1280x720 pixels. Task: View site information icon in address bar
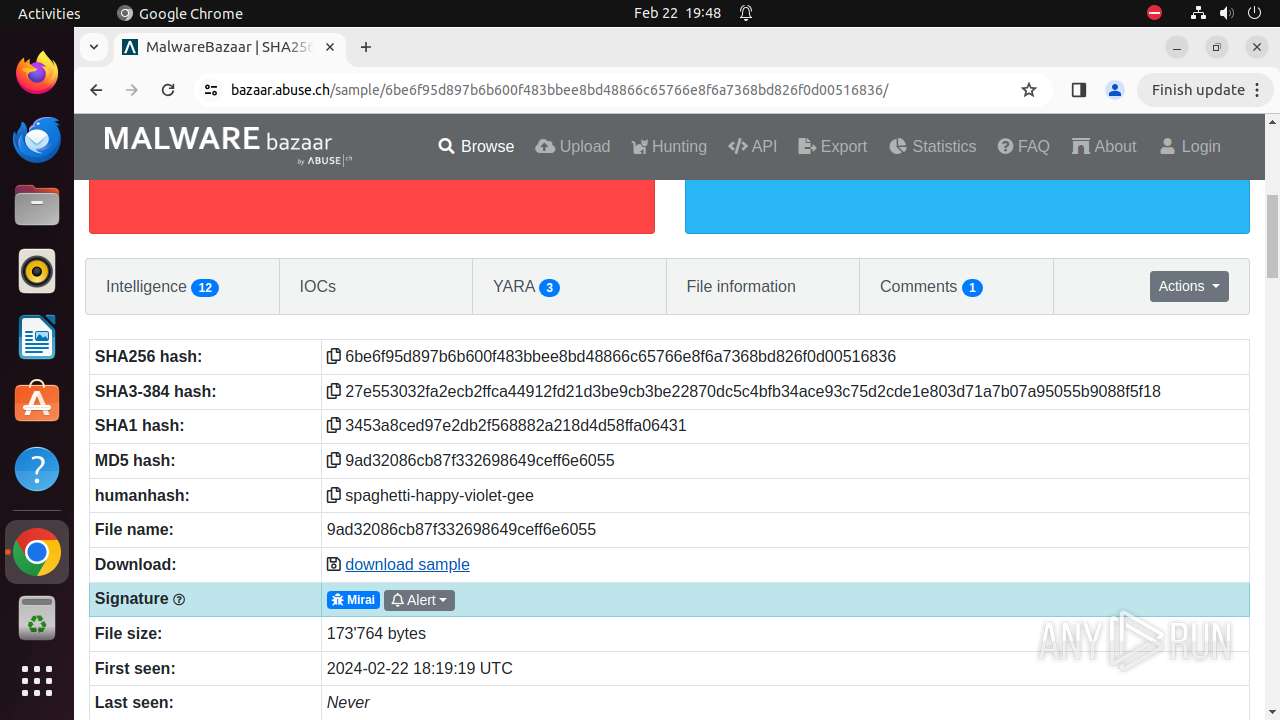(x=210, y=90)
